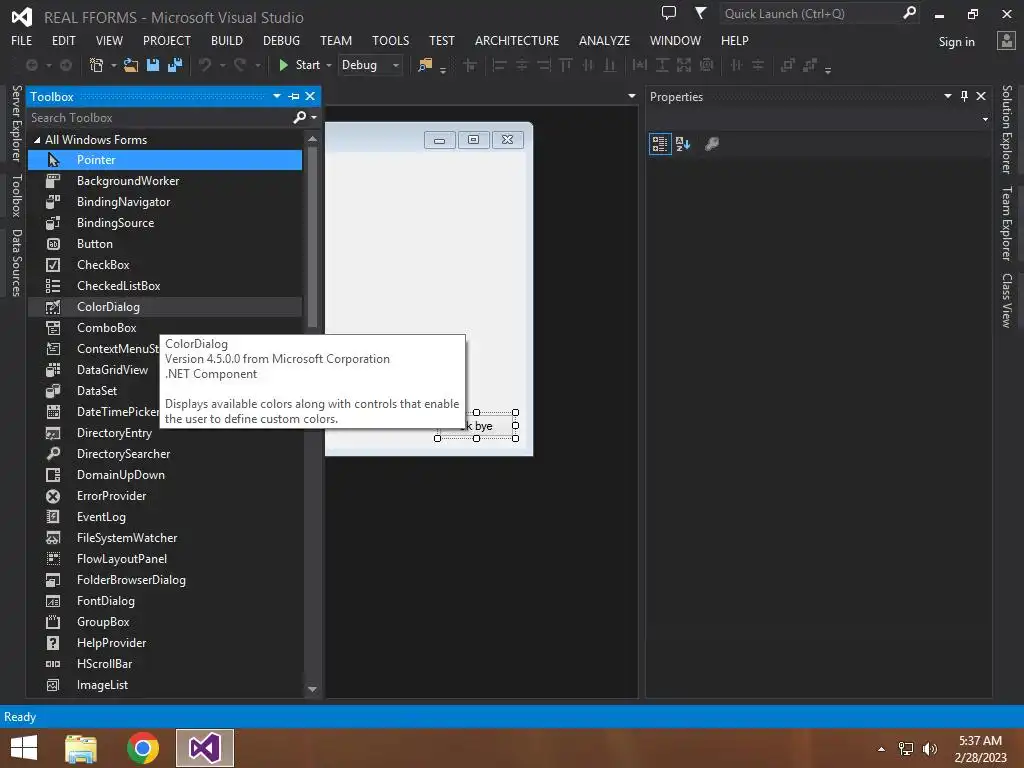Click the Save file toolbar icon
The height and width of the screenshot is (768, 1024).
[153, 65]
